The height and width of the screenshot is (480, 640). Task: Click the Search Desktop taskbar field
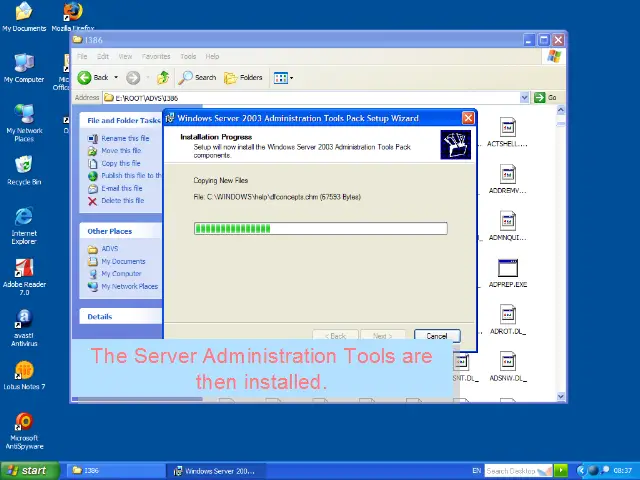pyautogui.click(x=510, y=470)
